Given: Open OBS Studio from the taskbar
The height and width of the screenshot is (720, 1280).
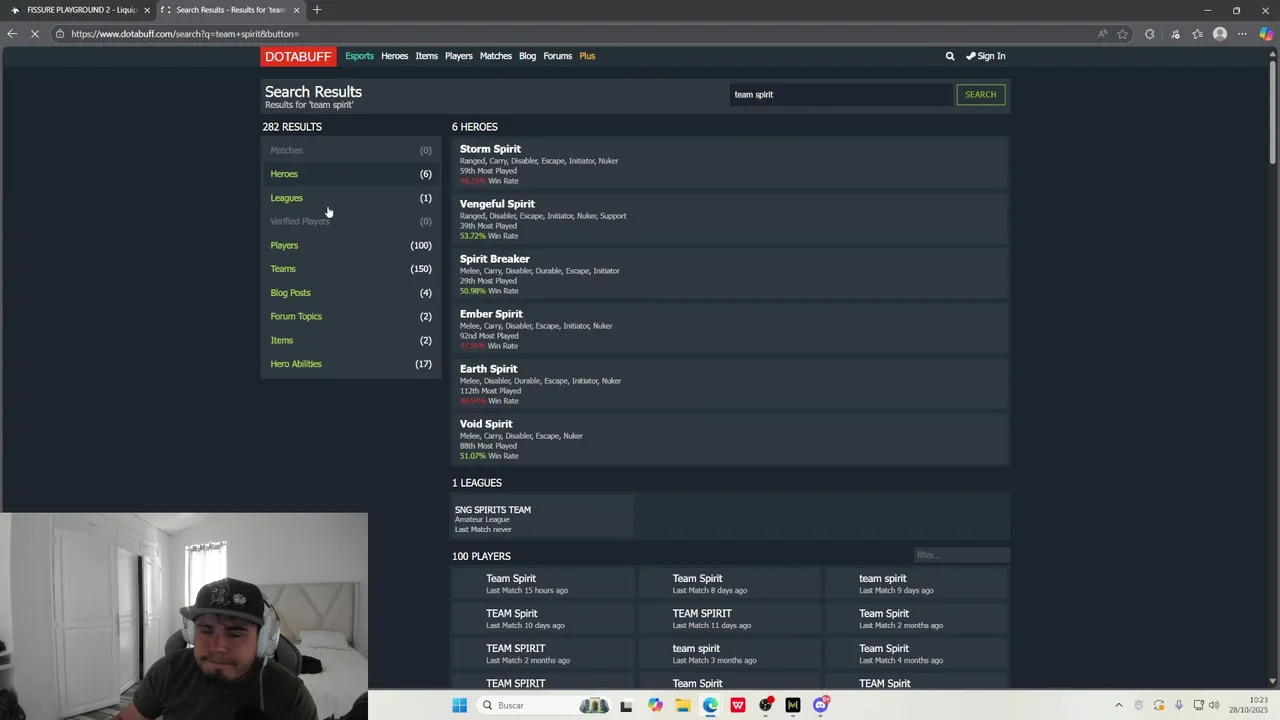Looking at the screenshot, I should [765, 705].
